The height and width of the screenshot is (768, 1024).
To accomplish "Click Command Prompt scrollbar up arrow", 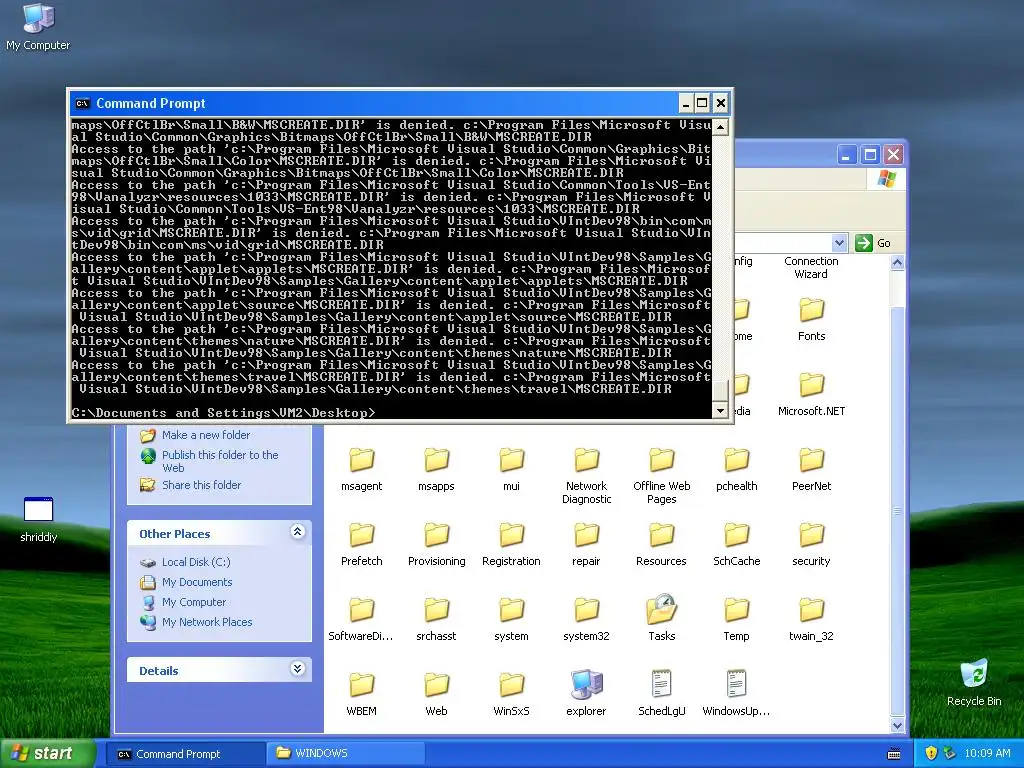I will [x=720, y=127].
